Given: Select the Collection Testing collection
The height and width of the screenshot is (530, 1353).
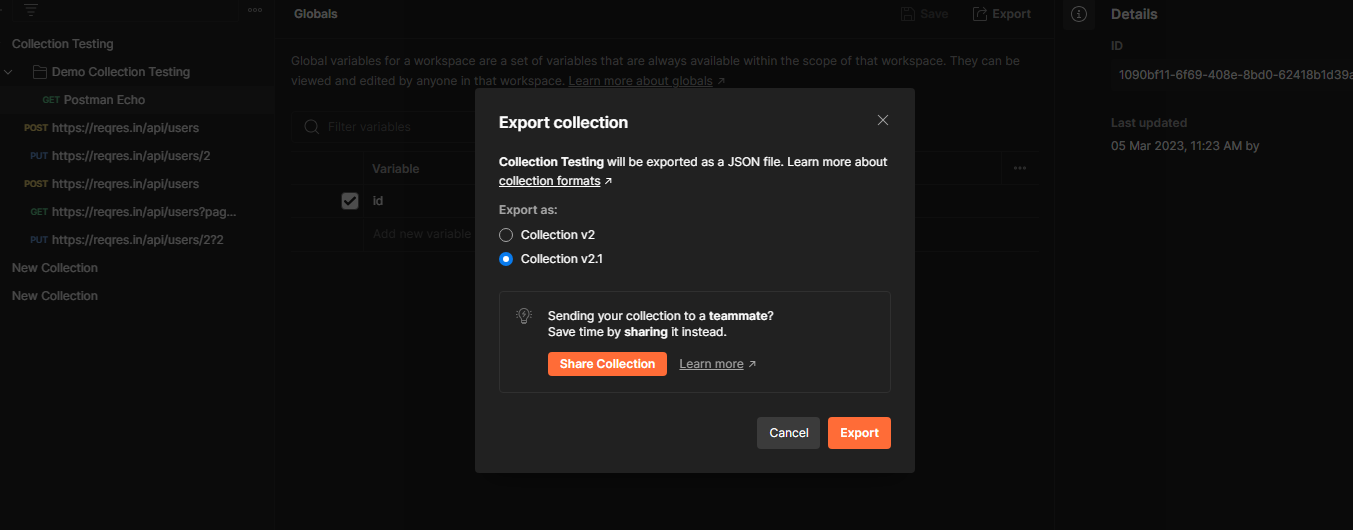Looking at the screenshot, I should coord(63,44).
